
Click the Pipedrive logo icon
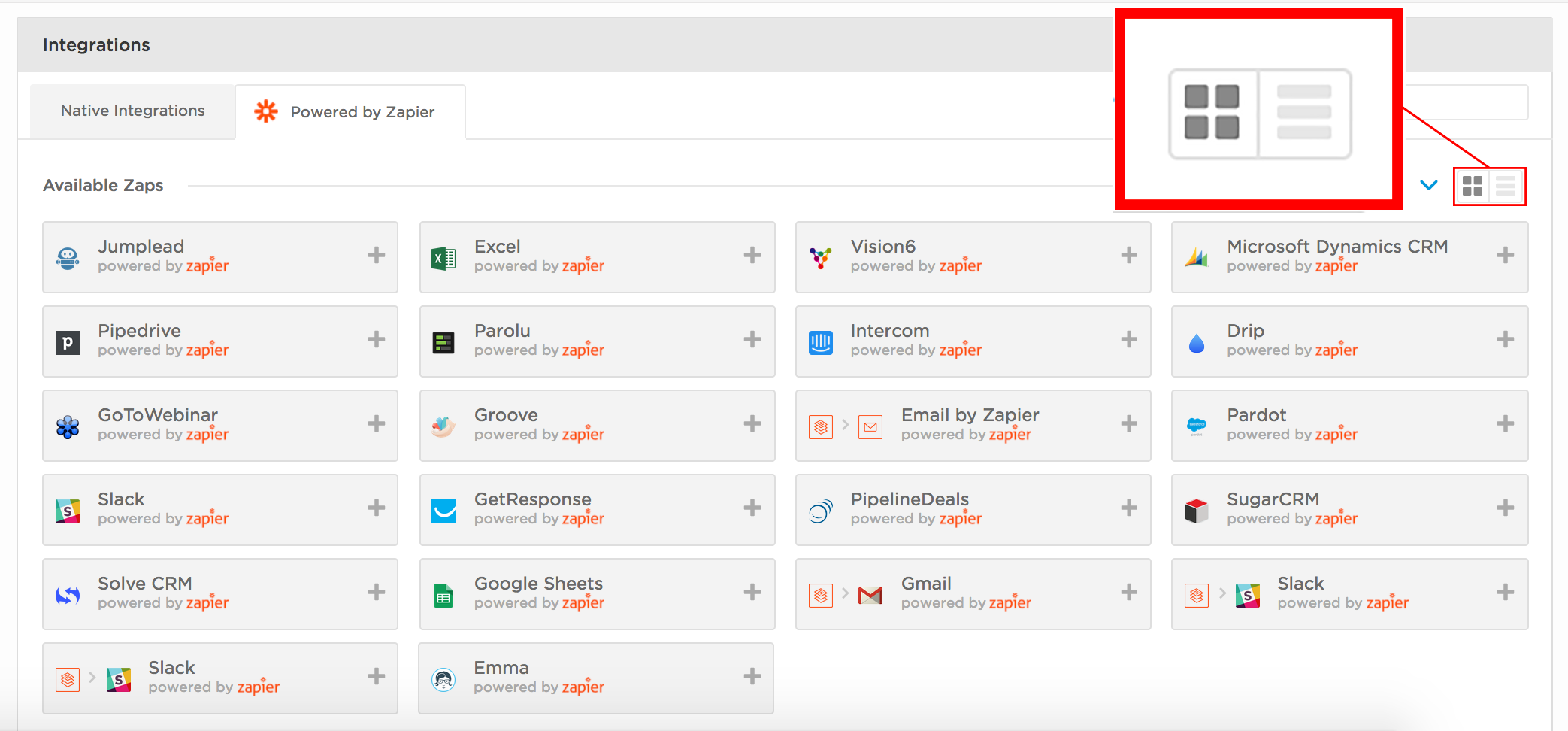68,341
